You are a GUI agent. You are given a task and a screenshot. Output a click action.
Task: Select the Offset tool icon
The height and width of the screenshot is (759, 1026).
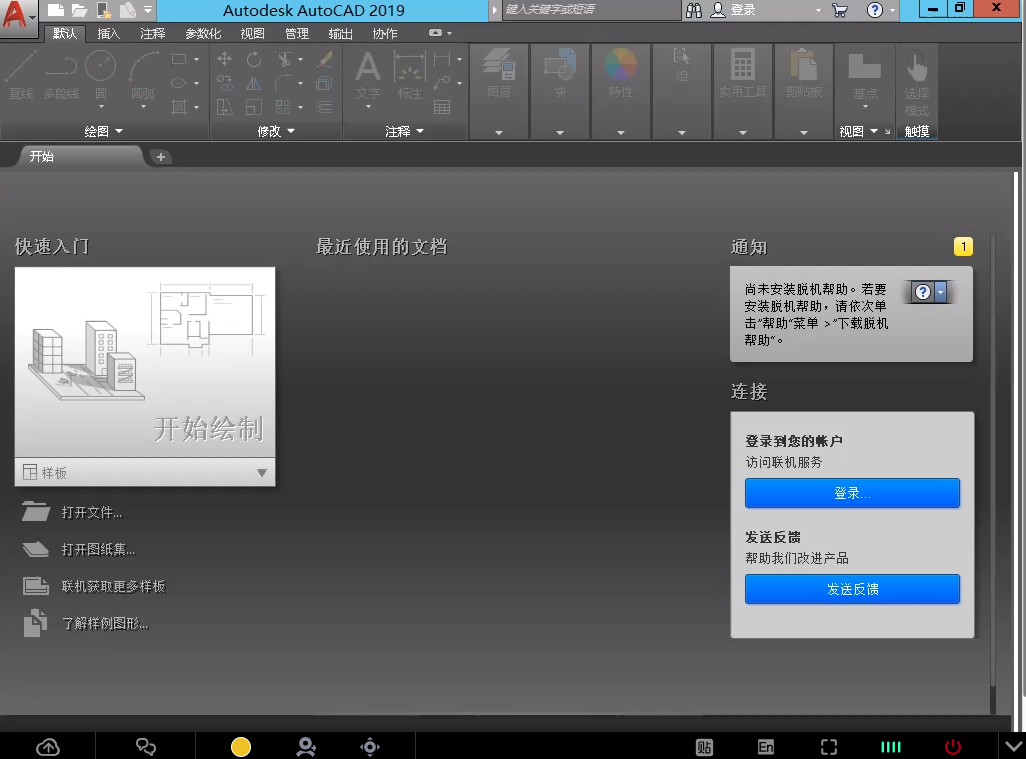(x=325, y=107)
